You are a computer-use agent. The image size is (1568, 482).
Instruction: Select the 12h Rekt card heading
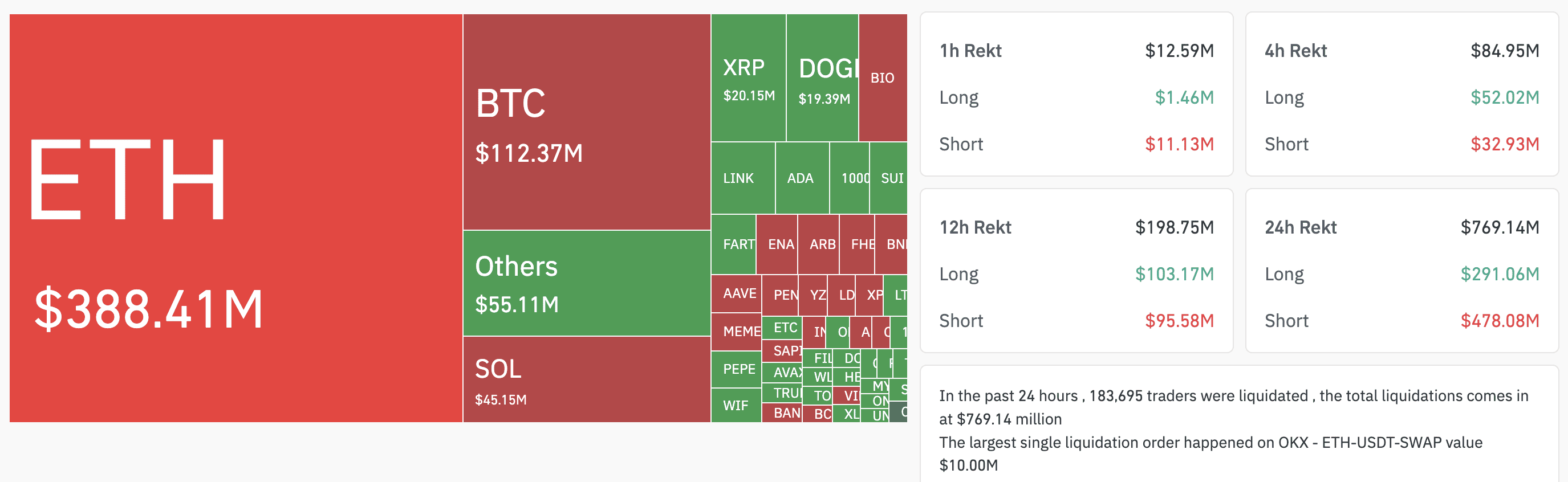[x=975, y=227]
